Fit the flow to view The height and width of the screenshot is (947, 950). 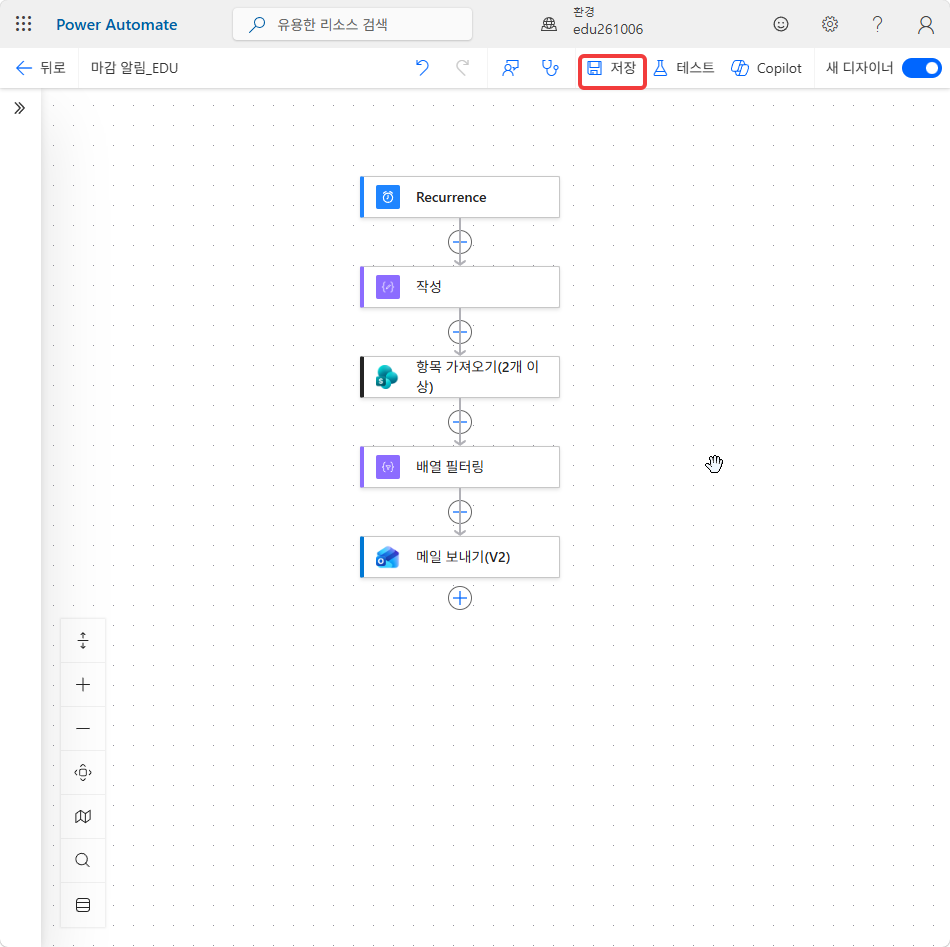click(83, 773)
